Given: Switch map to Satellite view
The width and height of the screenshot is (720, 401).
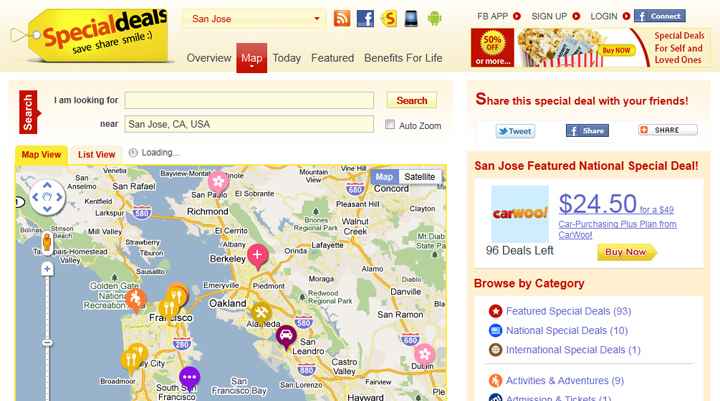Looking at the screenshot, I should pyautogui.click(x=420, y=177).
